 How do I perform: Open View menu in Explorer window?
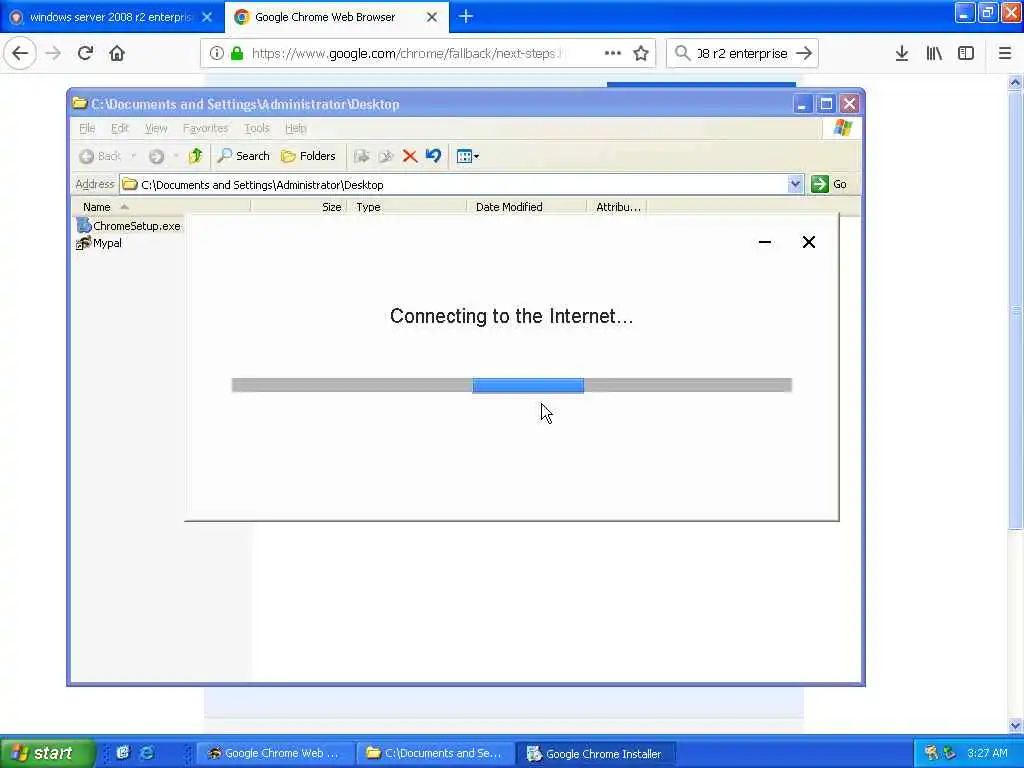point(155,129)
